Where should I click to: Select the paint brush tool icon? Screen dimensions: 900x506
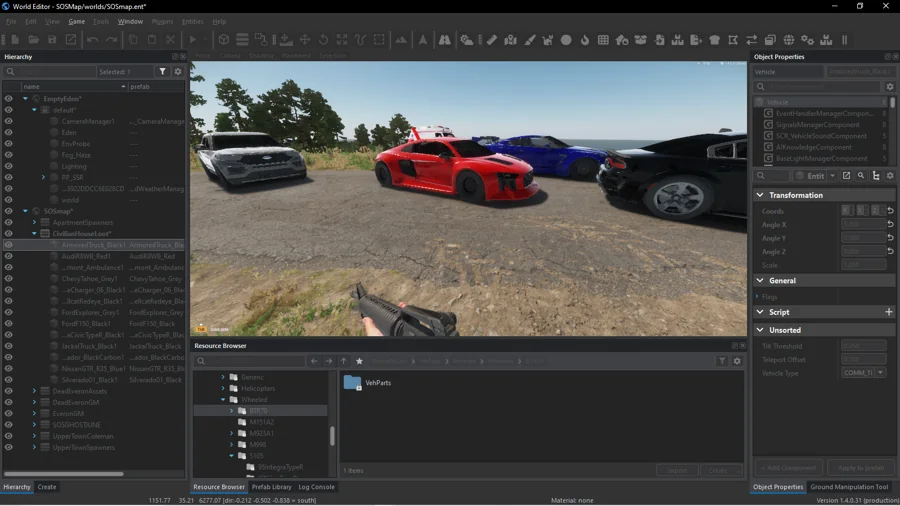click(530, 40)
